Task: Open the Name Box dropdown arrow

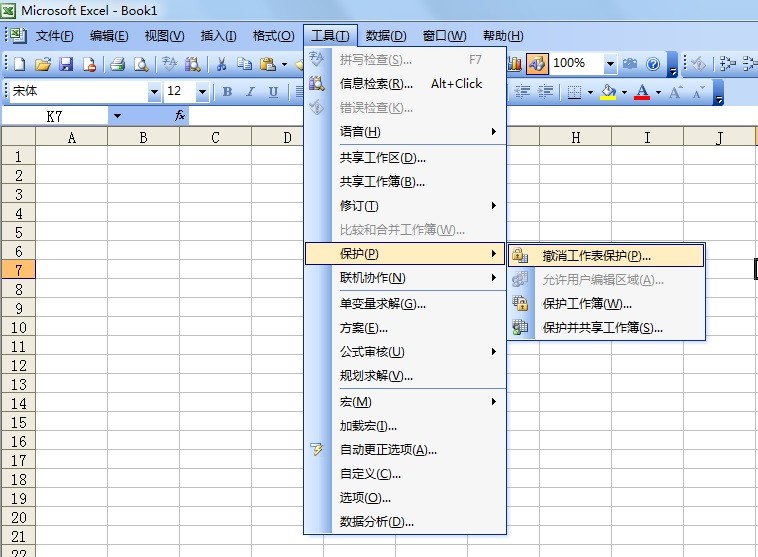Action: [x=117, y=116]
